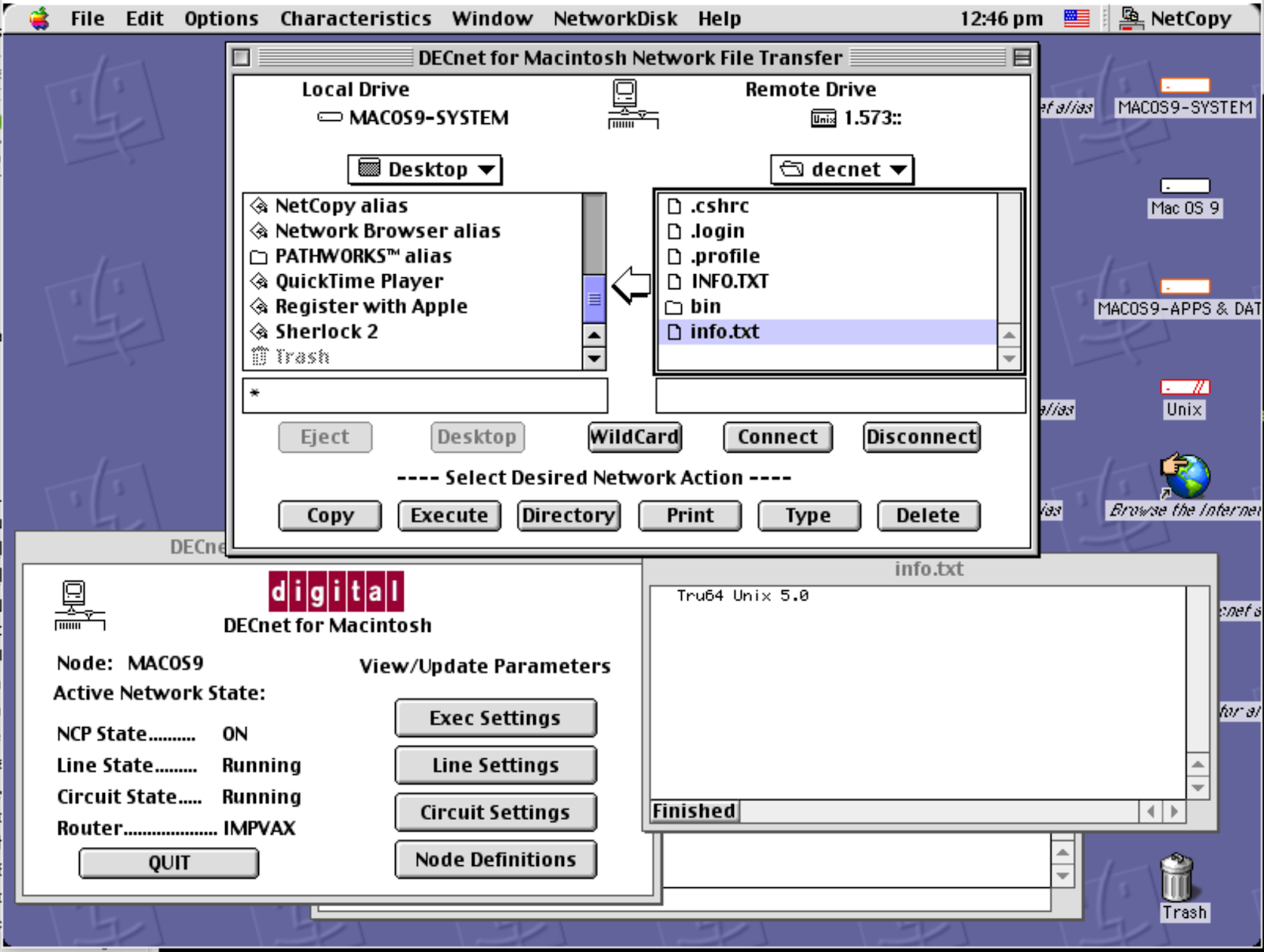This screenshot has height=952, width=1264.
Task: Click the menu bar clock showing 12:46 pm
Action: point(1001,18)
